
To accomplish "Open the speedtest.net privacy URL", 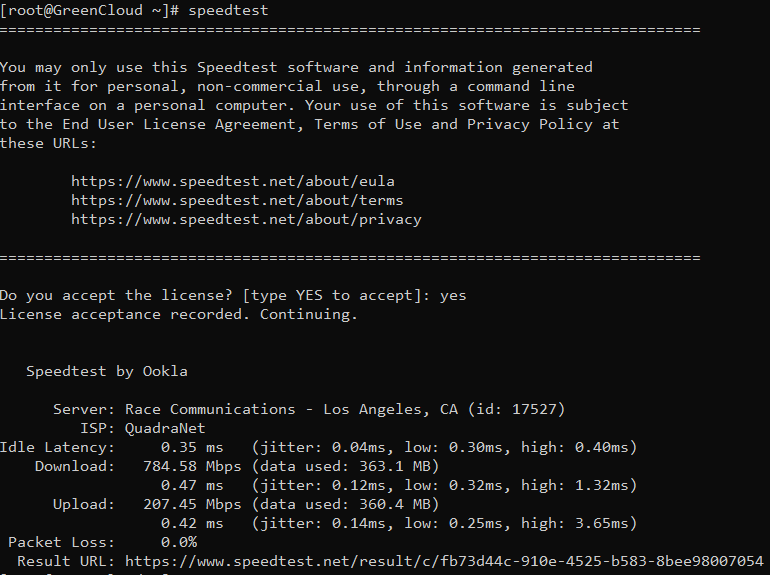I will click(x=246, y=219).
